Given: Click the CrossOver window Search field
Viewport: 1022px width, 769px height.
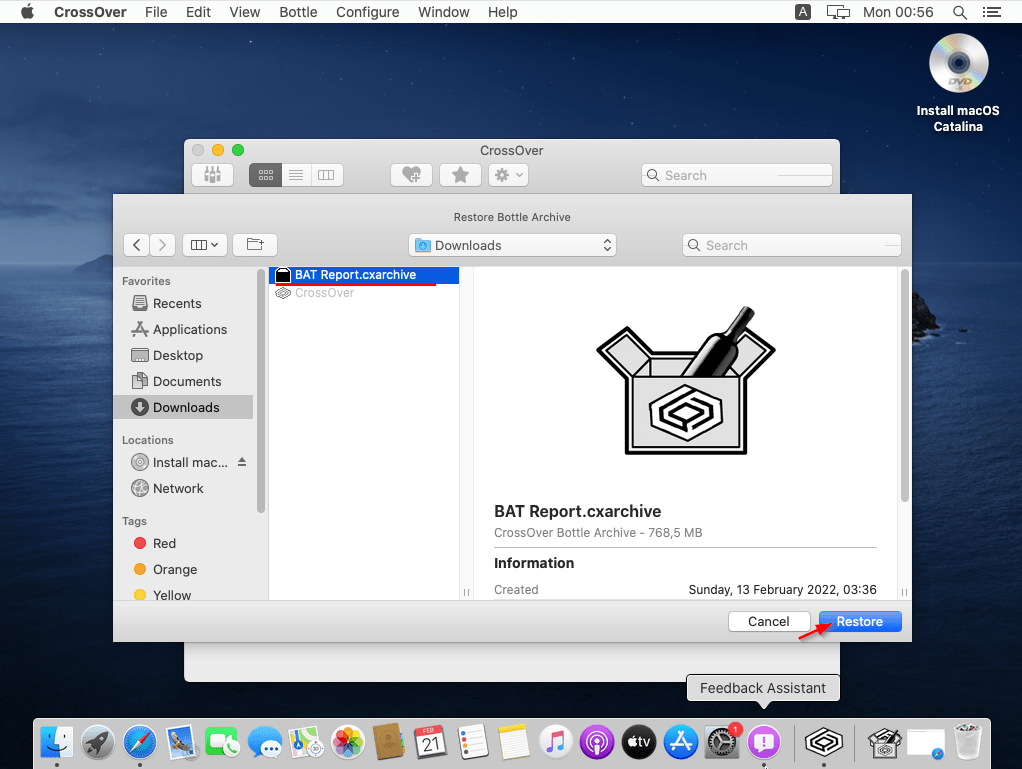Looking at the screenshot, I should coord(737,175).
